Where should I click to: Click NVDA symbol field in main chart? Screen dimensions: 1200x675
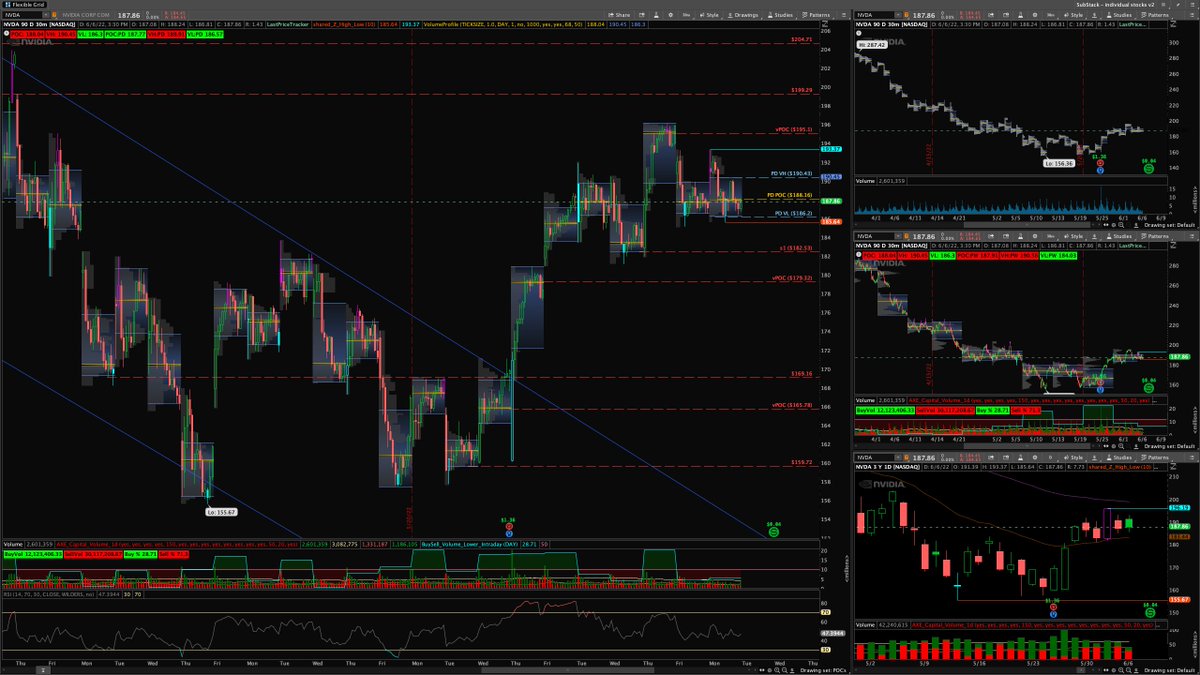(x=22, y=15)
